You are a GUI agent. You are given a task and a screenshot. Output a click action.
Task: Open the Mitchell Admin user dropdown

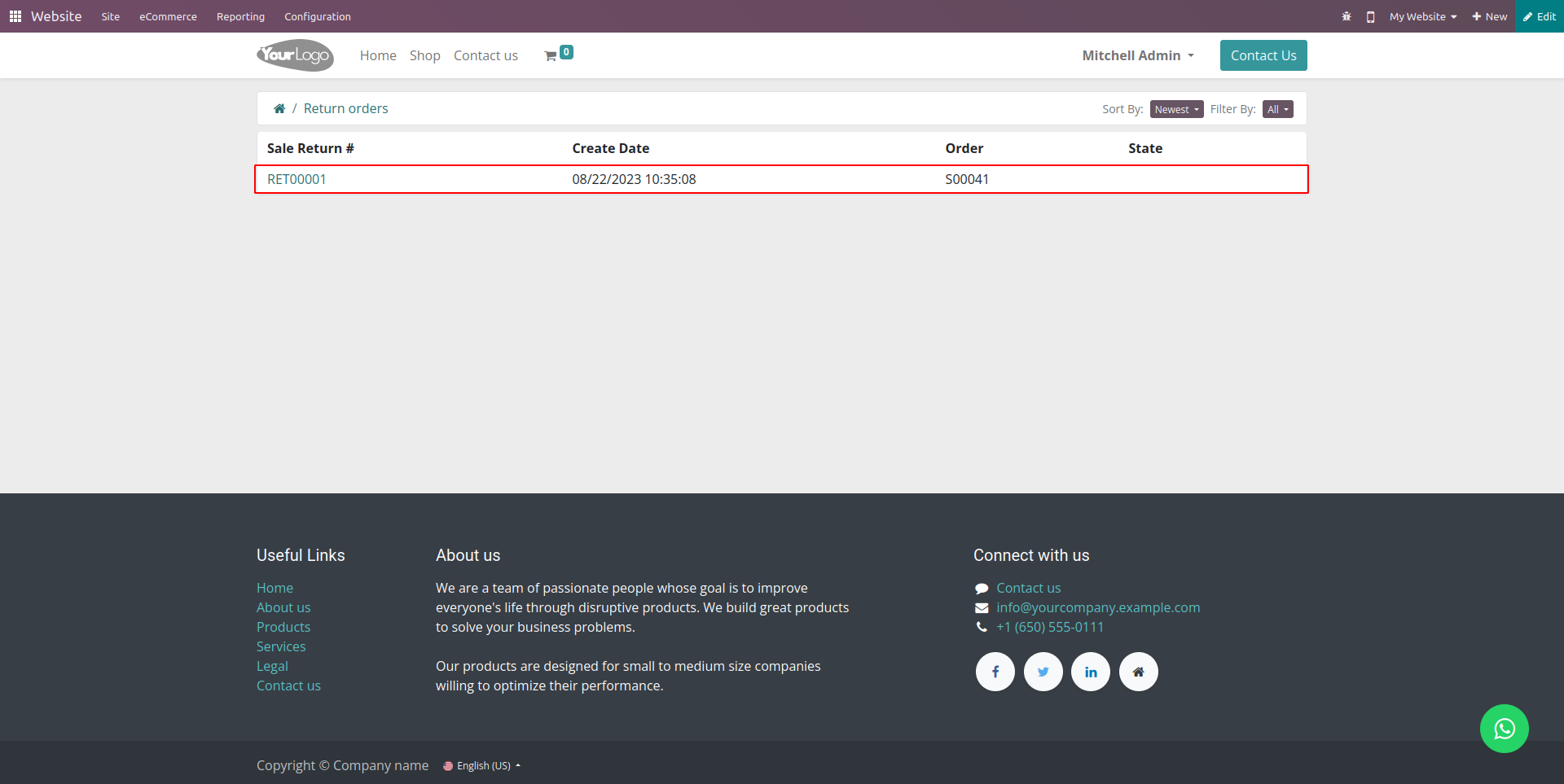[x=1138, y=55]
